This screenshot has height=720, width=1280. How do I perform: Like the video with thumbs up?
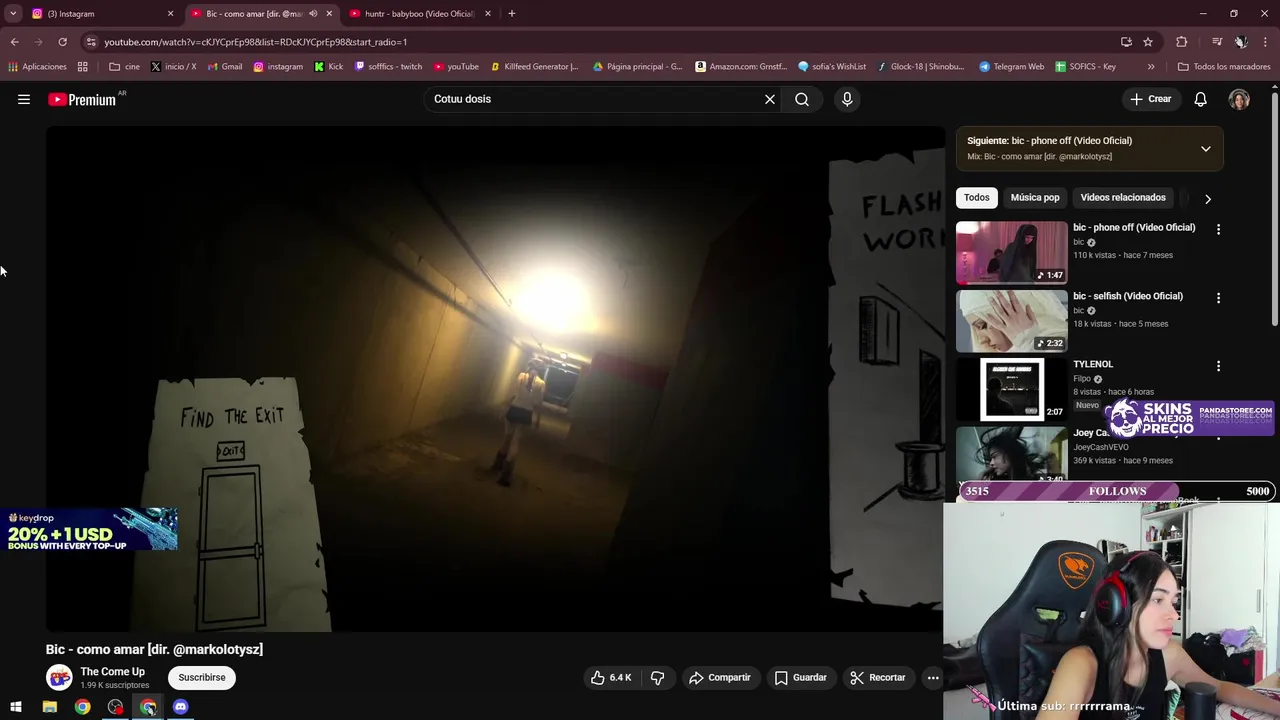610,677
